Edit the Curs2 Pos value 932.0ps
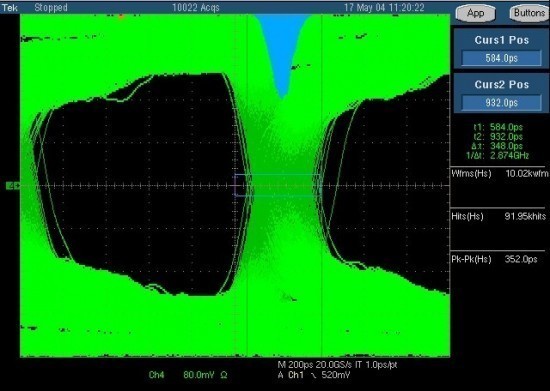The height and width of the screenshot is (391, 550). click(502, 103)
